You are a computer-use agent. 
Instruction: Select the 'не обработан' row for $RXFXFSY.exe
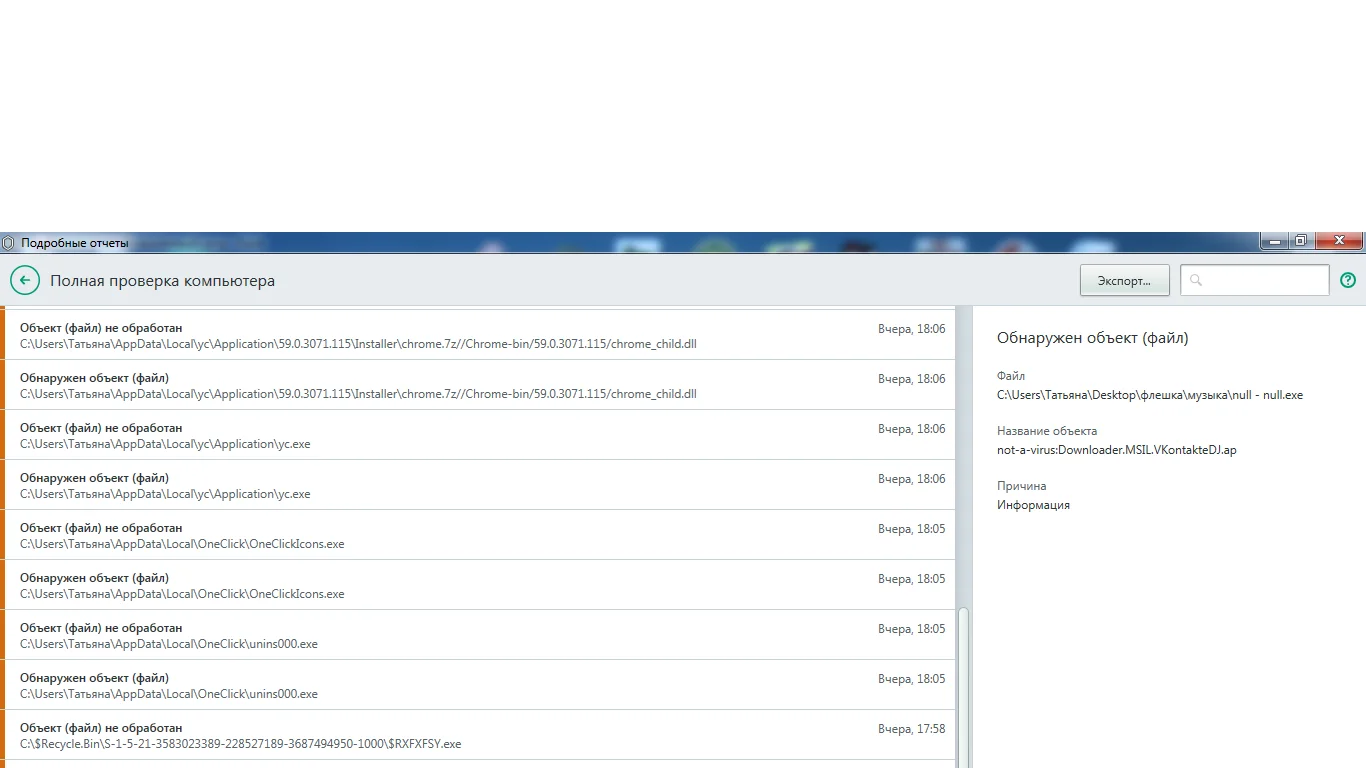[478, 735]
